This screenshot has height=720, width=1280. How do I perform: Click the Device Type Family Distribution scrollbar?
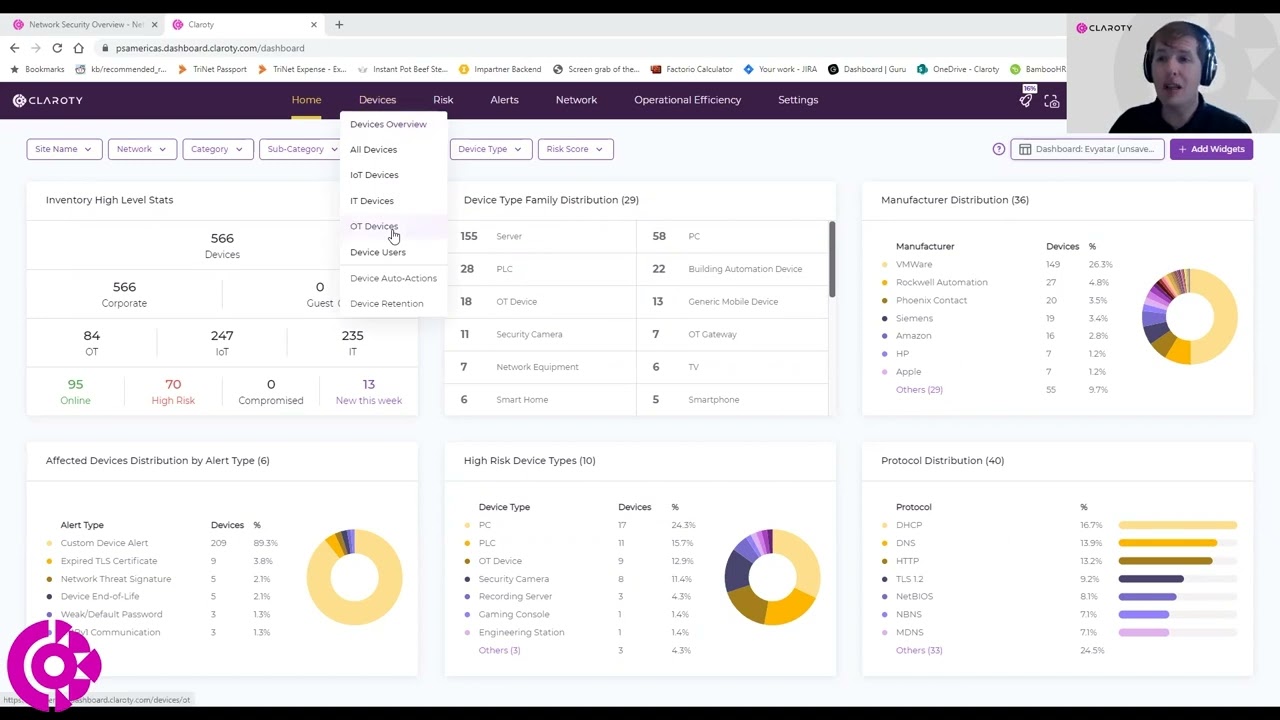pyautogui.click(x=831, y=258)
